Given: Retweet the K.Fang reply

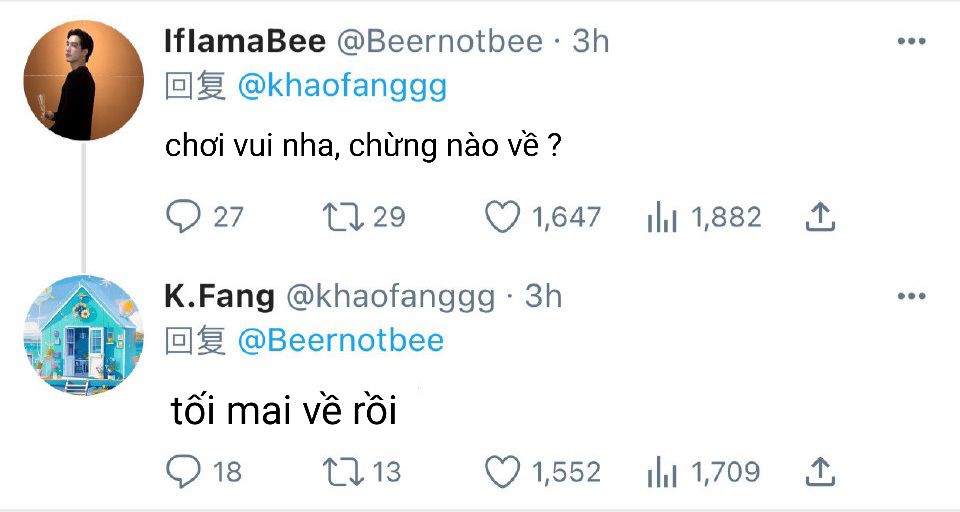Looking at the screenshot, I should [x=343, y=471].
